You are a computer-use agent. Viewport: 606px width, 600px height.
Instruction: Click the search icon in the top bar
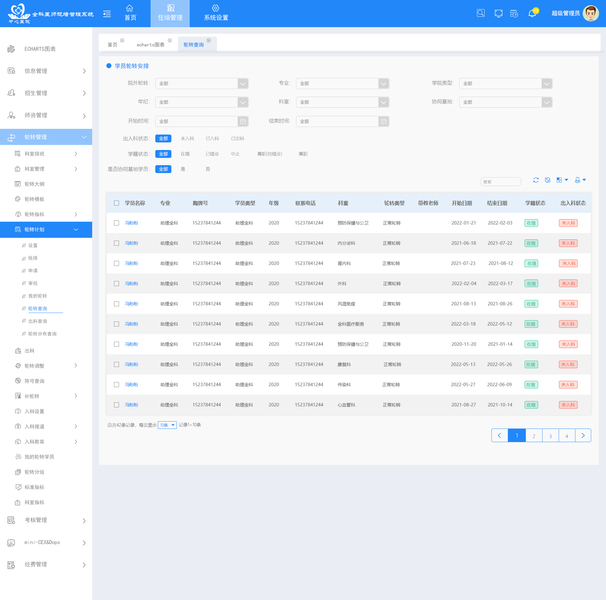[x=481, y=13]
